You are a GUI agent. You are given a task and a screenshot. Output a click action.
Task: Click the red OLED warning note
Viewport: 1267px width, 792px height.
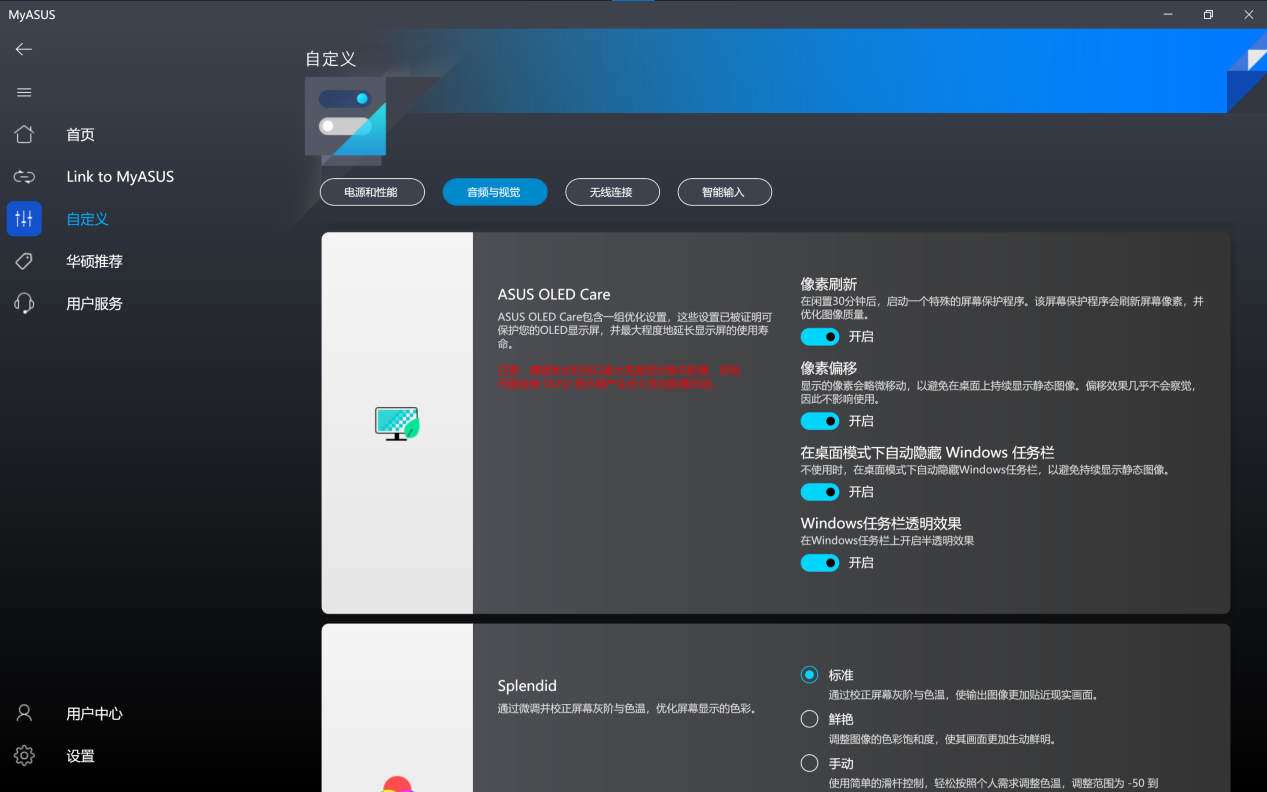(620, 376)
